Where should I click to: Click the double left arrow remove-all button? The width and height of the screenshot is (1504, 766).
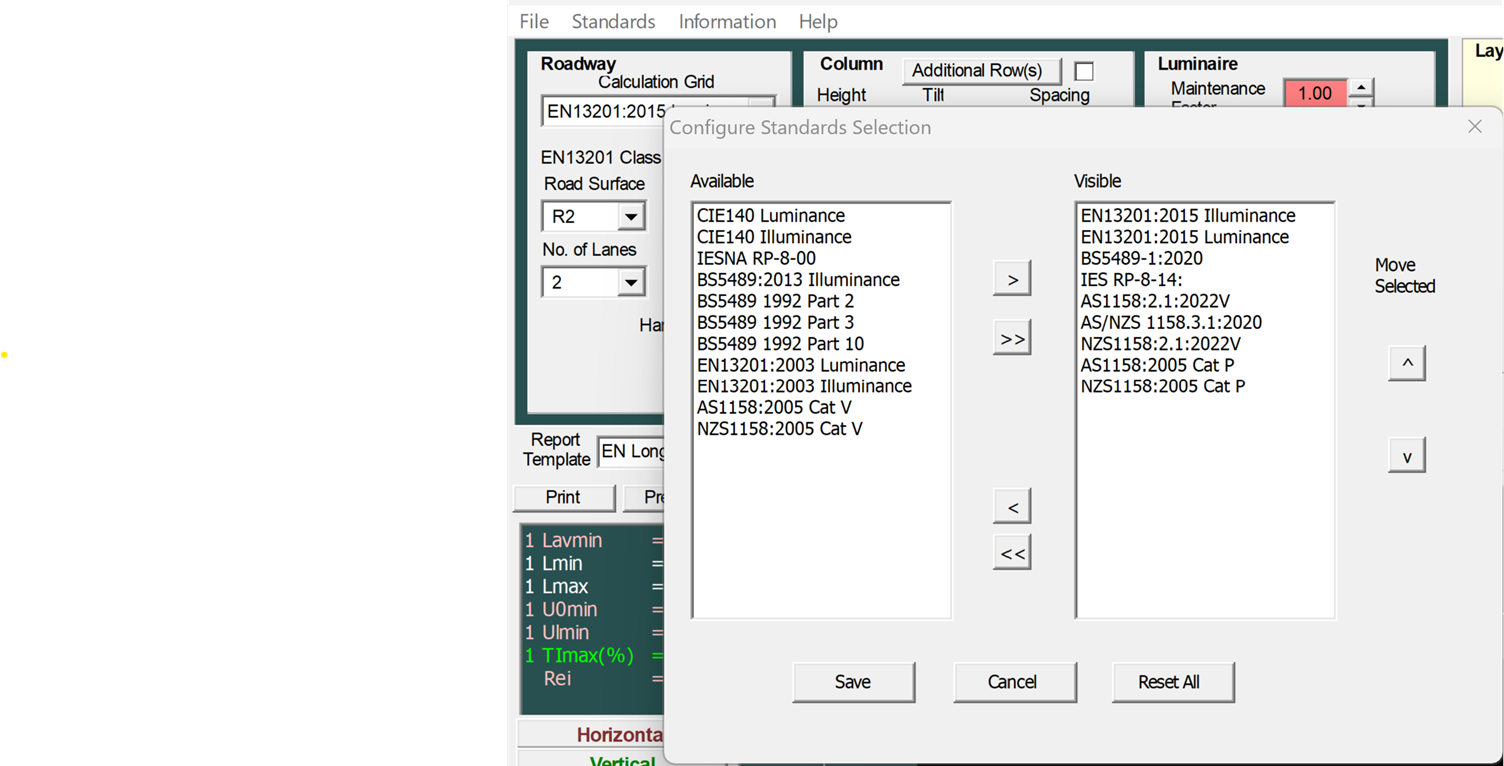[1012, 553]
